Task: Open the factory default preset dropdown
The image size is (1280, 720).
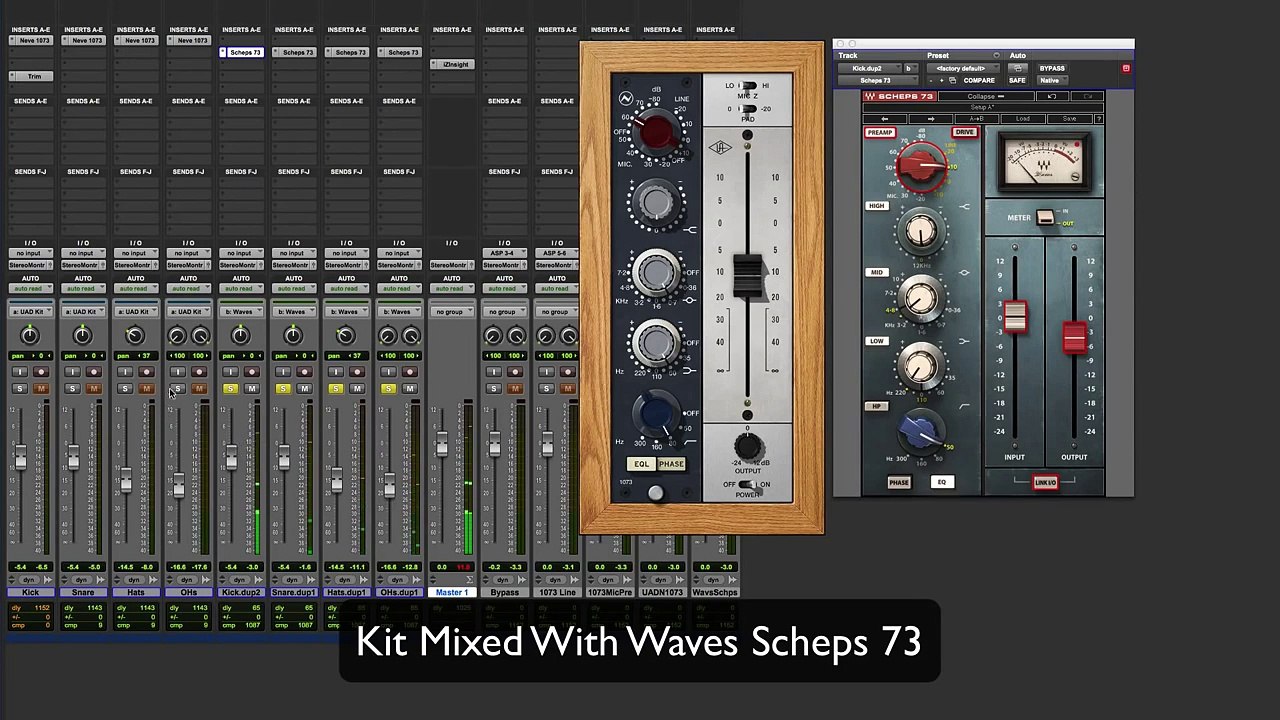Action: pos(963,68)
